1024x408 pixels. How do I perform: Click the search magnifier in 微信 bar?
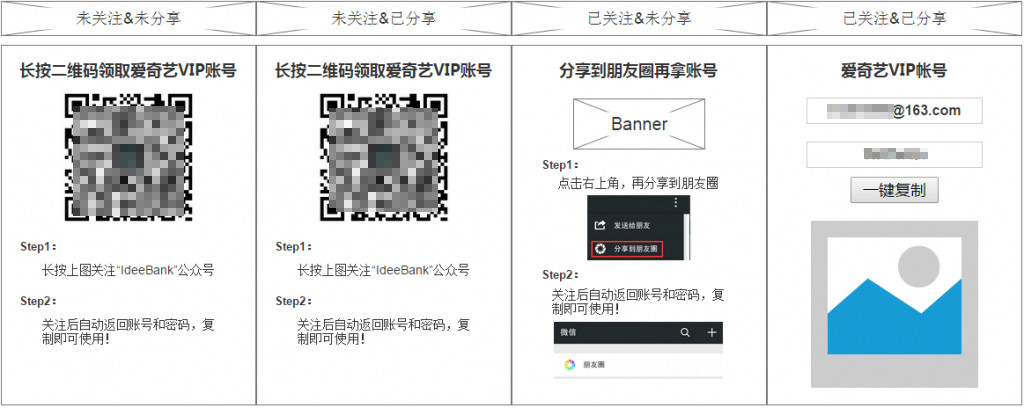pos(685,332)
